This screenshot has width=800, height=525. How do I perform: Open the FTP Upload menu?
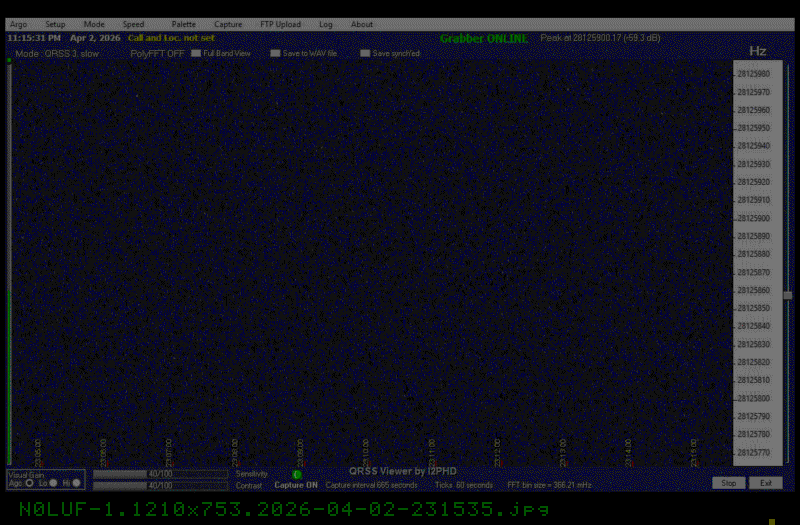click(280, 24)
